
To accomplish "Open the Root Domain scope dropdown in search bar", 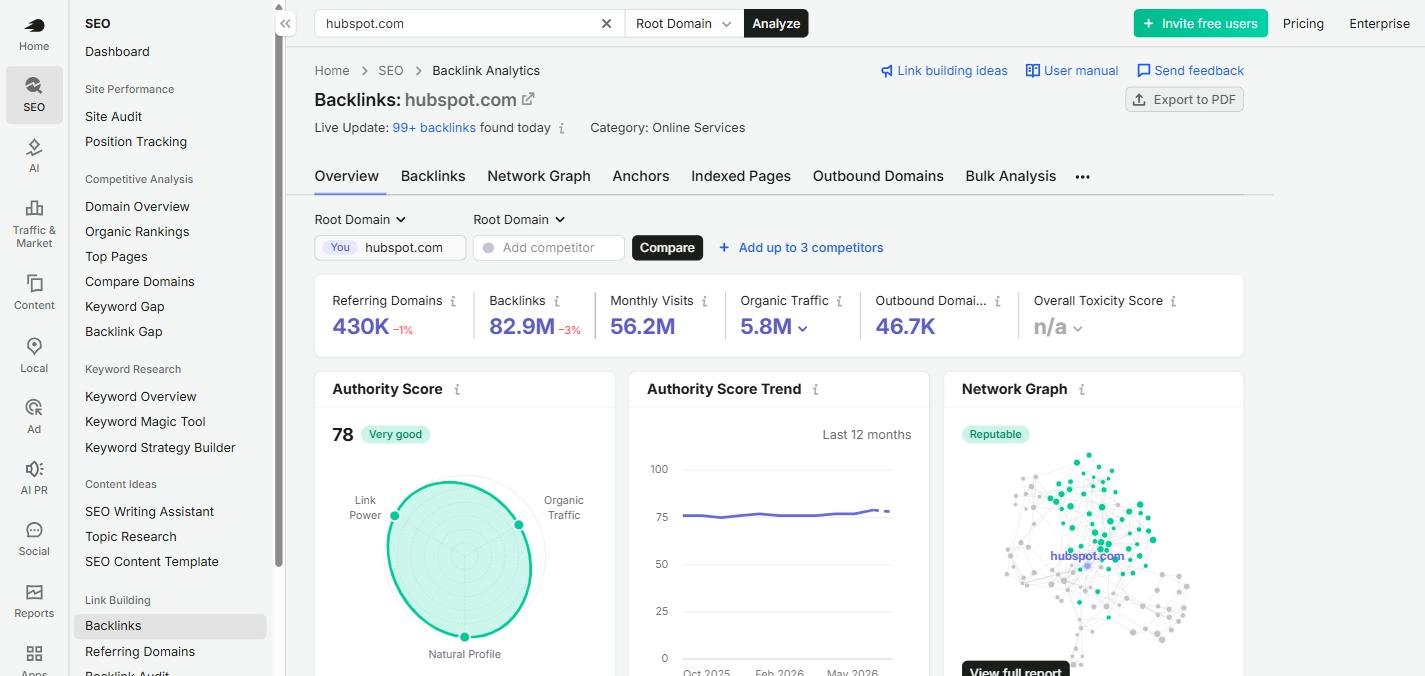I will 684,23.
